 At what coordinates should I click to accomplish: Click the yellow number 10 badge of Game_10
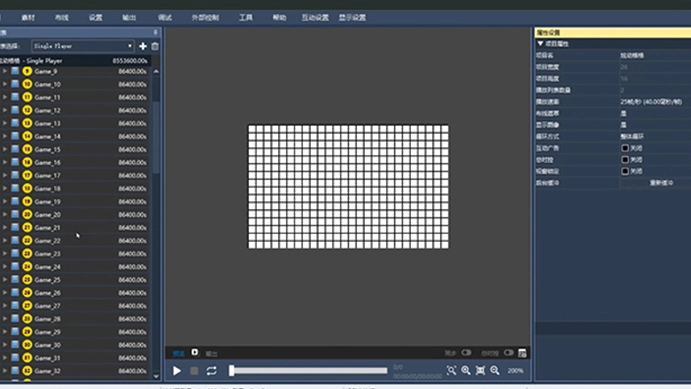[27, 84]
